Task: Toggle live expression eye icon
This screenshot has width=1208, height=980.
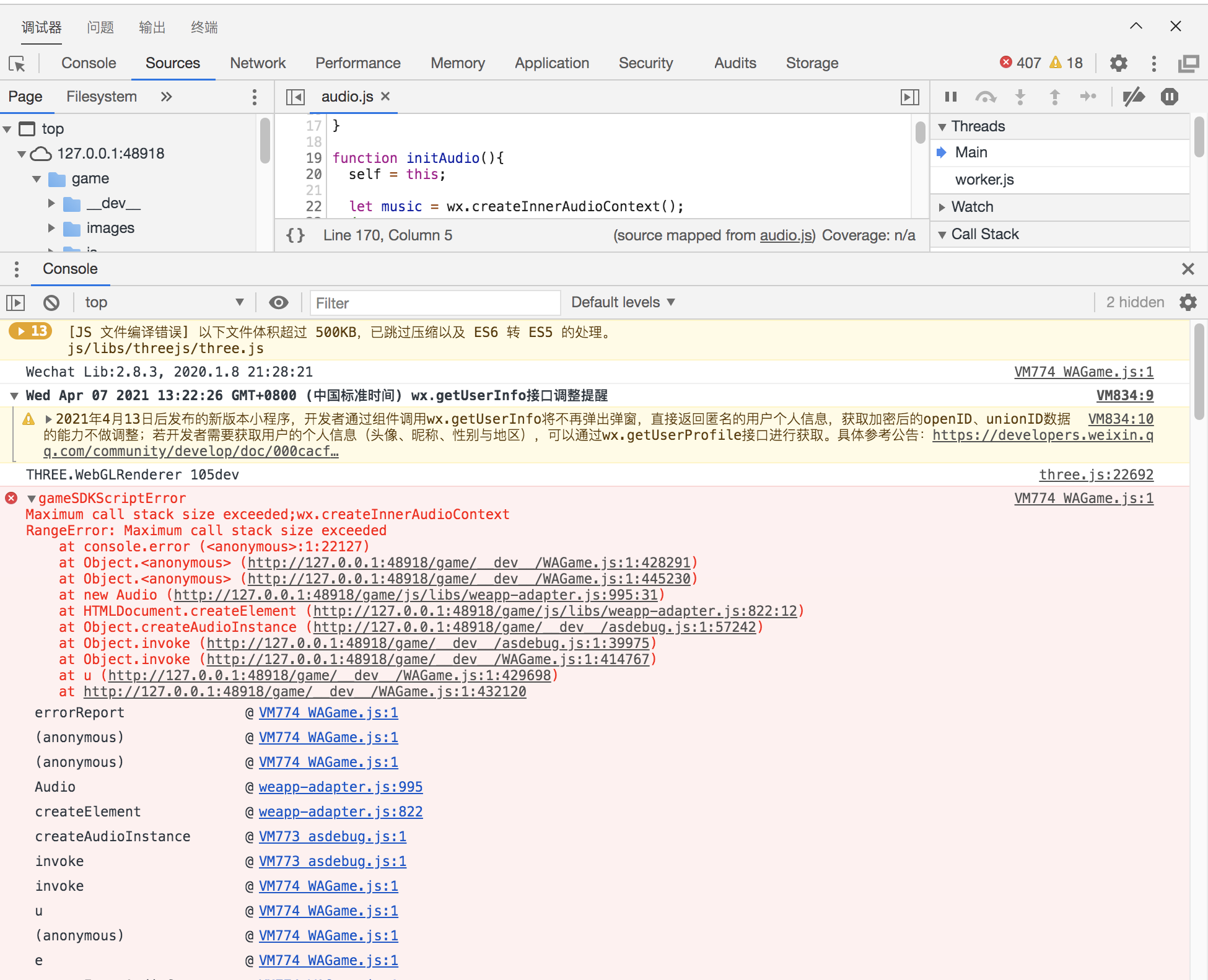Action: coord(279,302)
